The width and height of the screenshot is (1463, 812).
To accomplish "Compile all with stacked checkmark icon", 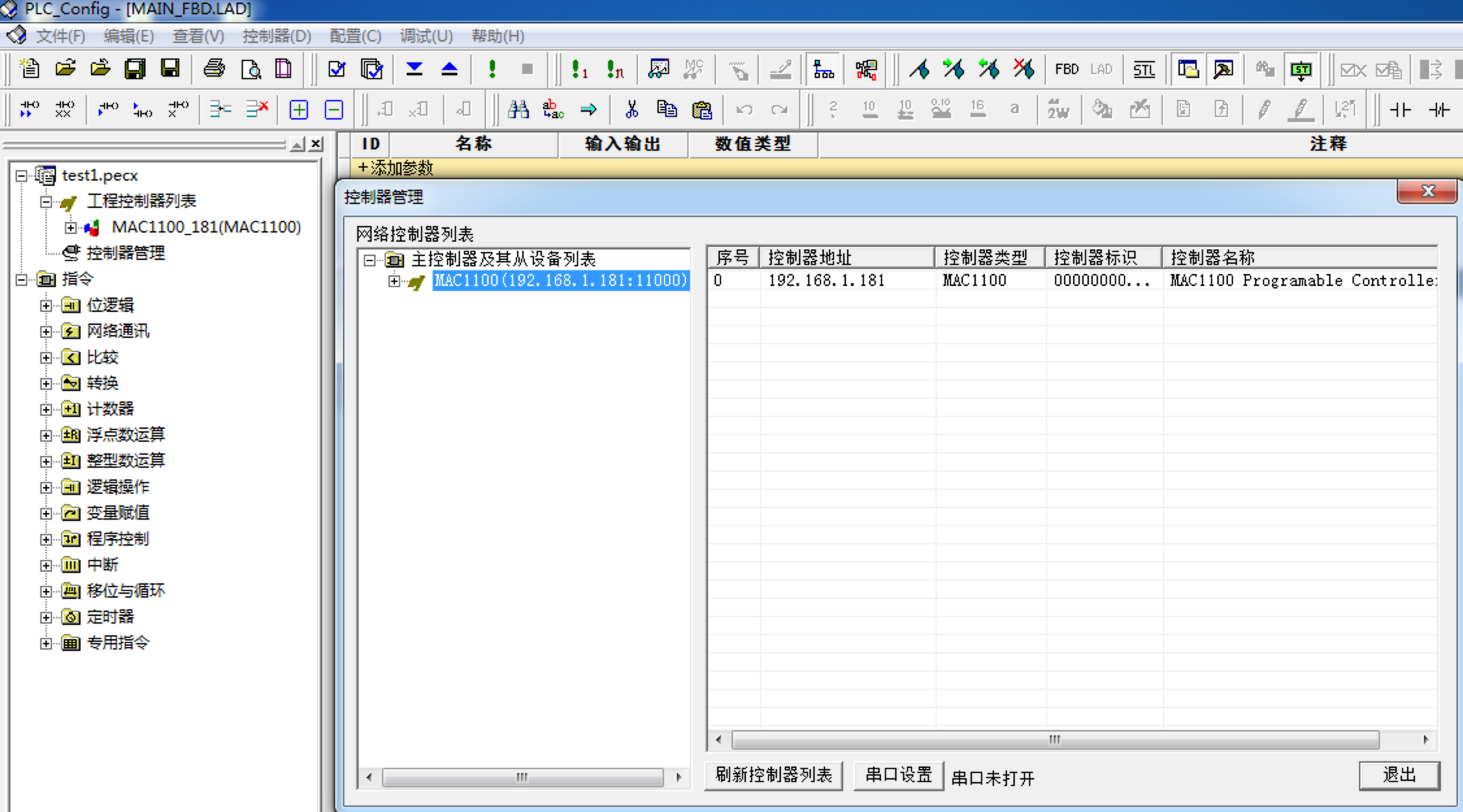I will pyautogui.click(x=372, y=69).
